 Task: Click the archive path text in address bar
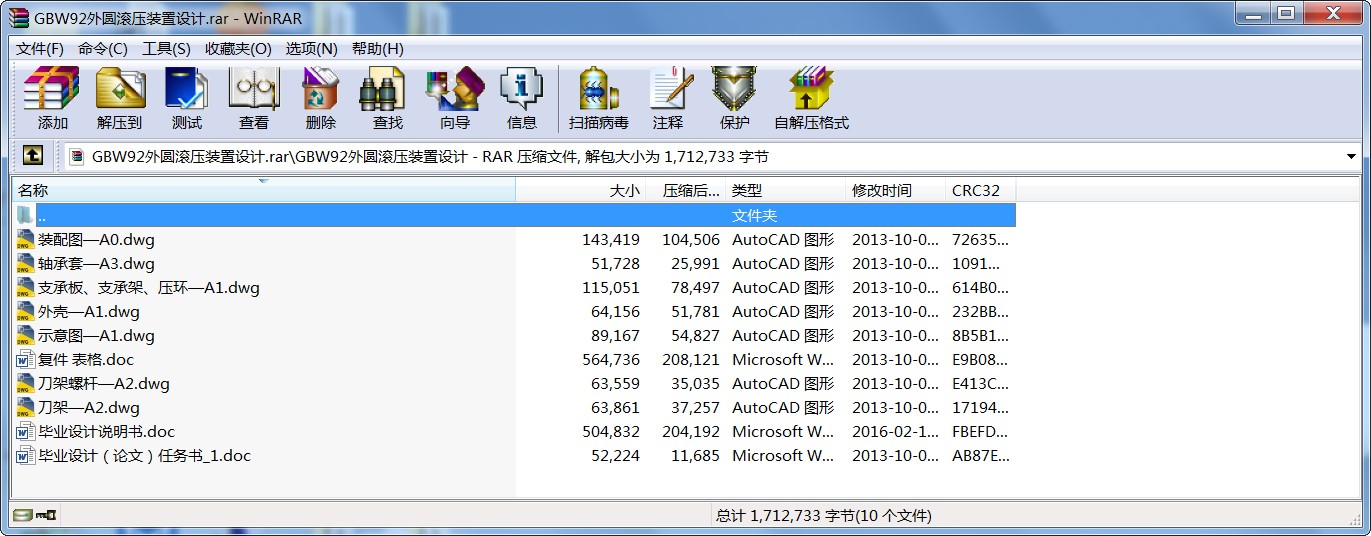(x=430, y=157)
